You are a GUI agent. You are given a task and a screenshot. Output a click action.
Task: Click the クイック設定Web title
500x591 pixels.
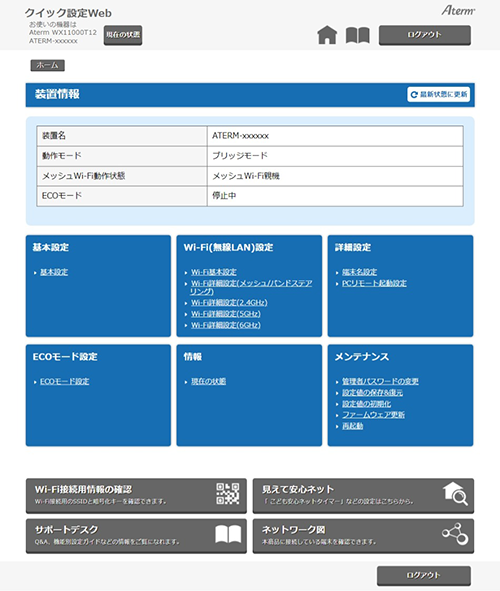pyautogui.click(x=68, y=13)
